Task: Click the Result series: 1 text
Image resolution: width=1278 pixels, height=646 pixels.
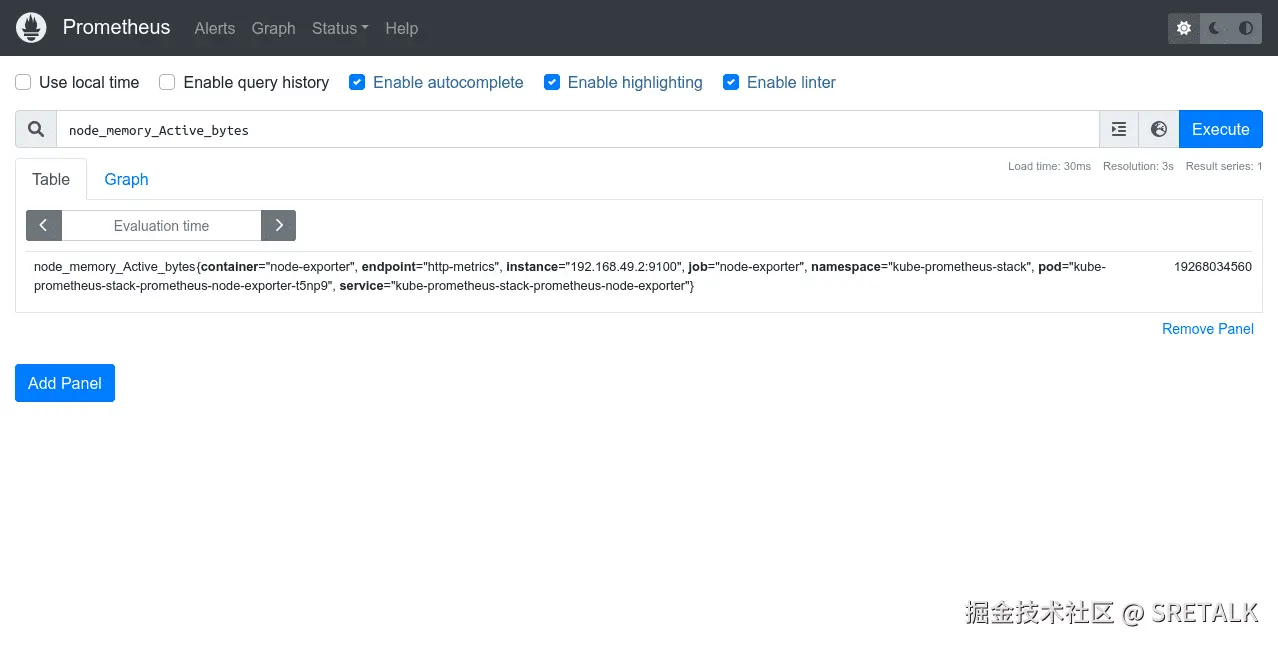Action: 1224,166
